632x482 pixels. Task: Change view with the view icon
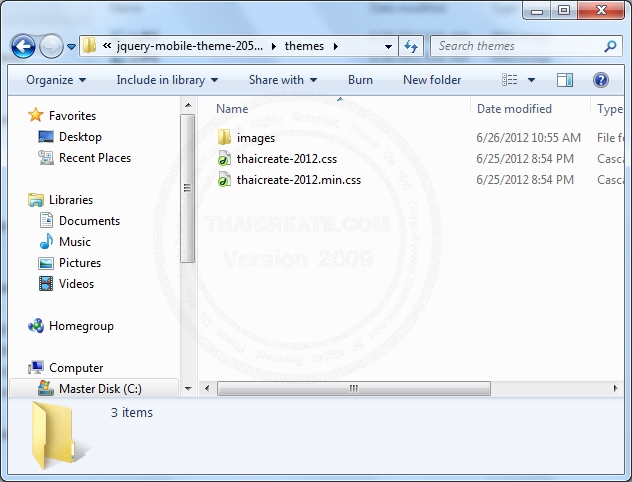[x=510, y=80]
